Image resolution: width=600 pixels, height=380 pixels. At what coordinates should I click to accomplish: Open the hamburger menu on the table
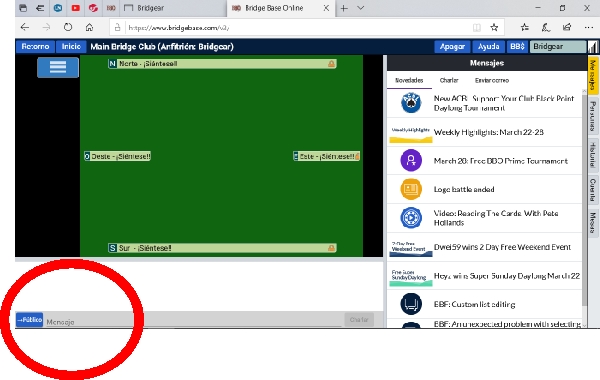click(58, 67)
